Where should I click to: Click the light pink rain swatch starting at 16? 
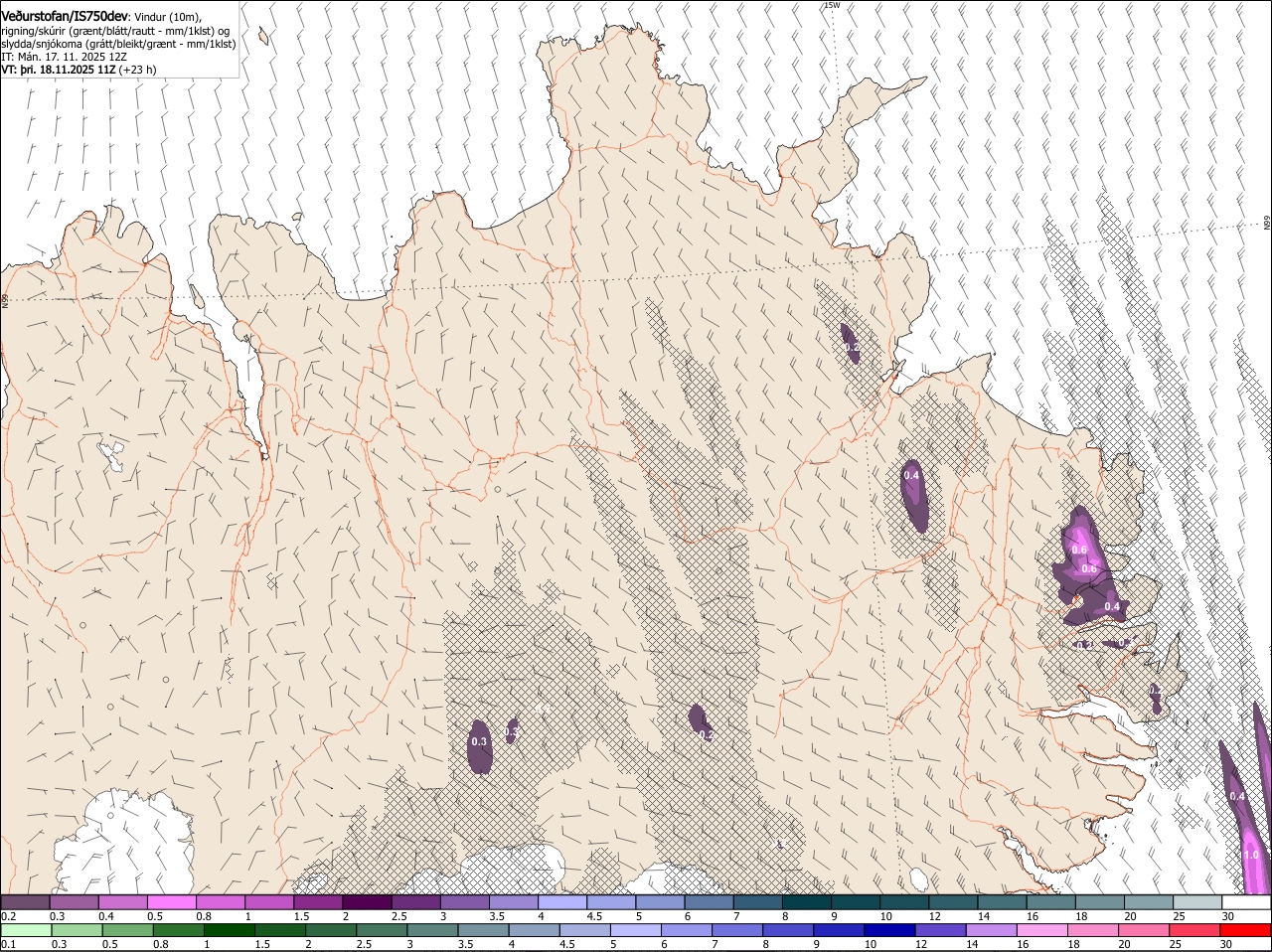click(1040, 929)
